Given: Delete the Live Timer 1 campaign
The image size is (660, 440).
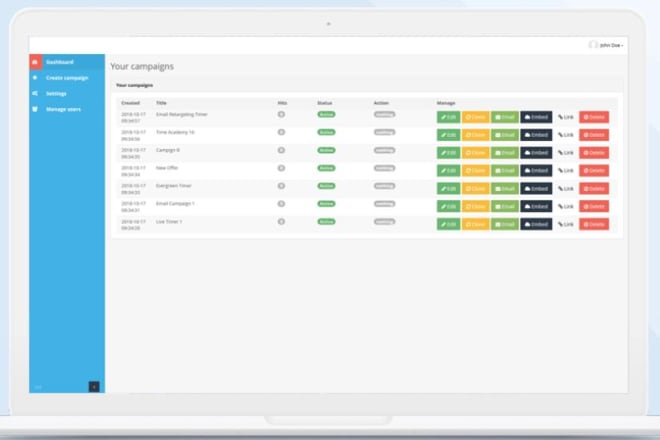Looking at the screenshot, I should point(594,224).
